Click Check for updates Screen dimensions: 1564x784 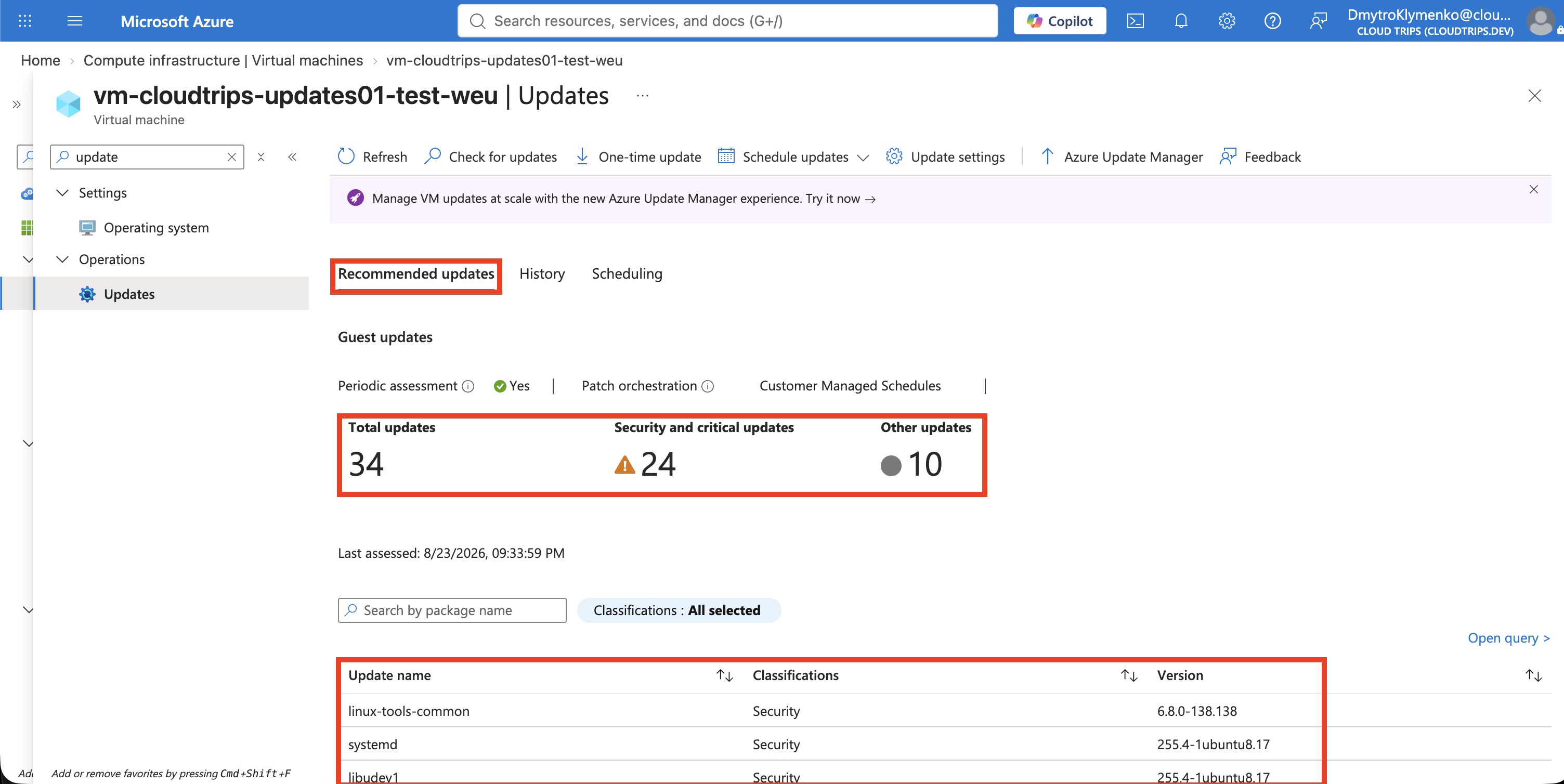[x=491, y=156]
